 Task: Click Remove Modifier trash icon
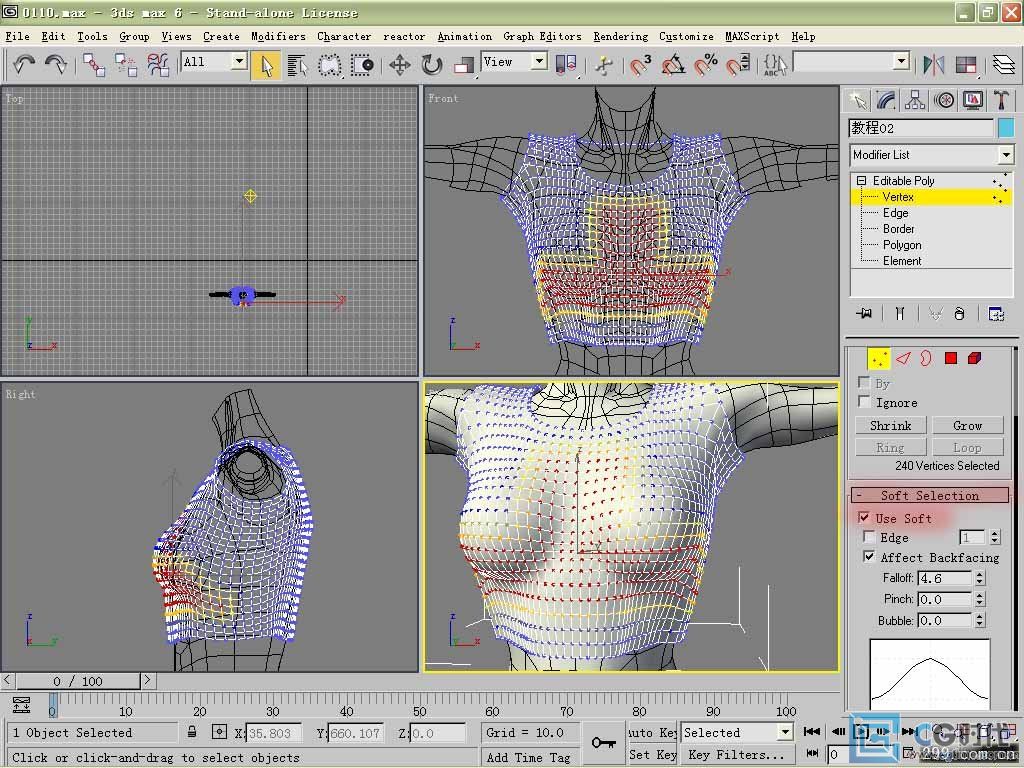tap(959, 314)
